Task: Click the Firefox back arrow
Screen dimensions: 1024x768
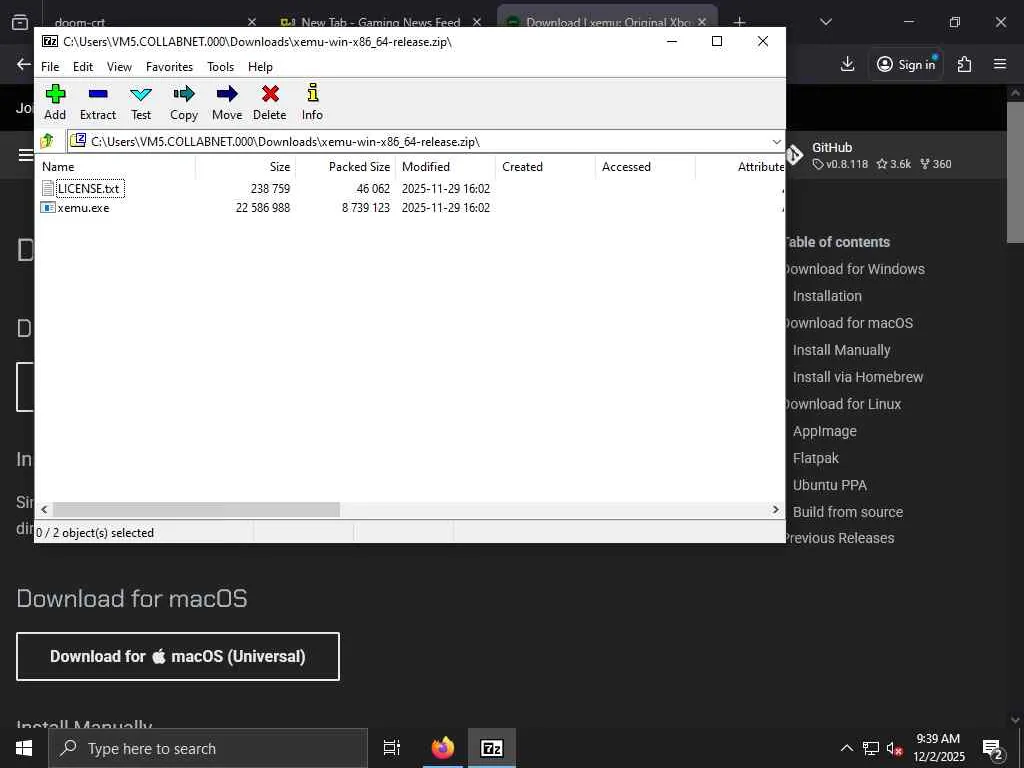Action: 24,64
